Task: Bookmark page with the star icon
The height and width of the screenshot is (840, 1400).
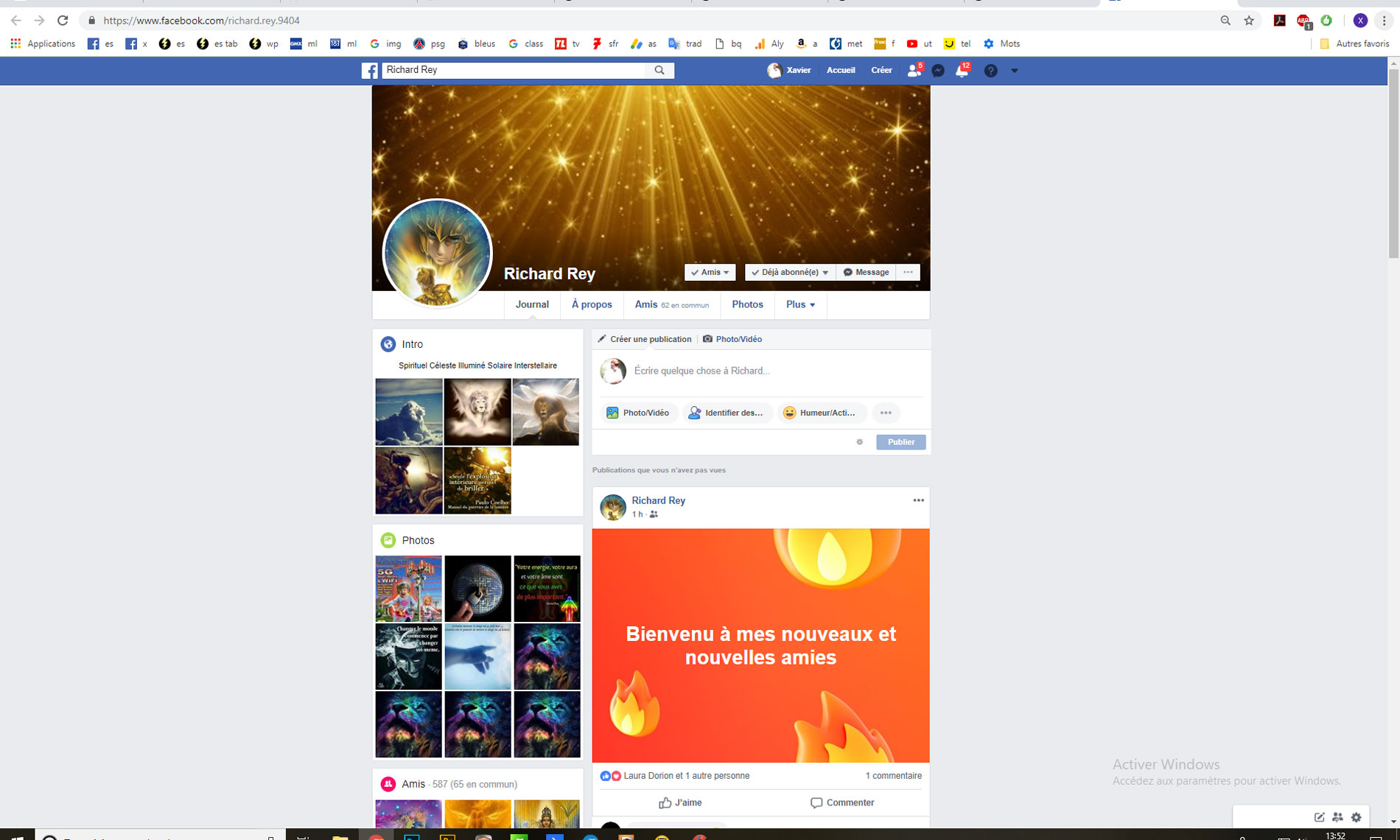Action: 1249,21
